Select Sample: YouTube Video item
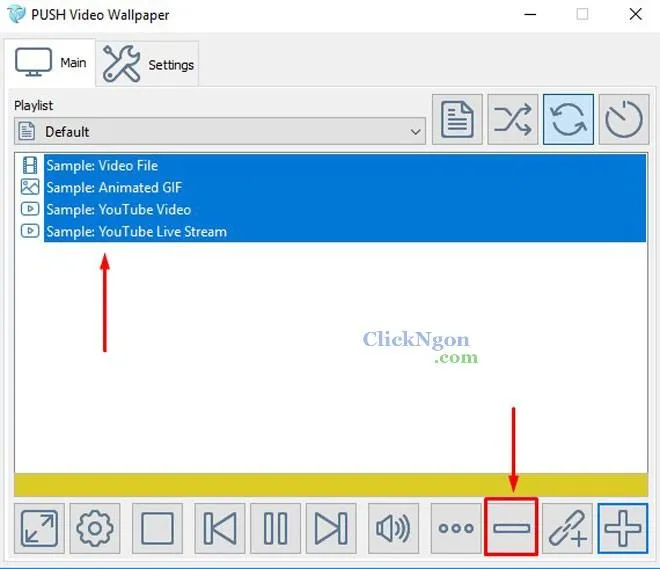 (x=345, y=209)
